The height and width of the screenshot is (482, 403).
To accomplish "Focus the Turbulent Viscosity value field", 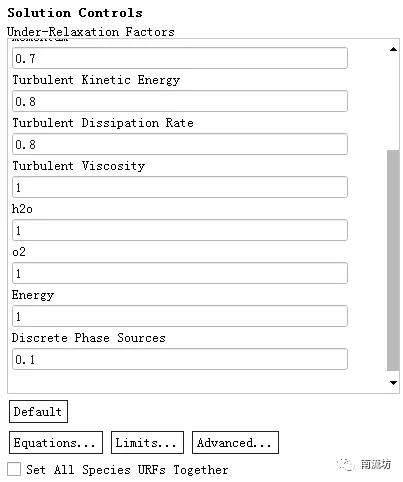I will coord(180,187).
